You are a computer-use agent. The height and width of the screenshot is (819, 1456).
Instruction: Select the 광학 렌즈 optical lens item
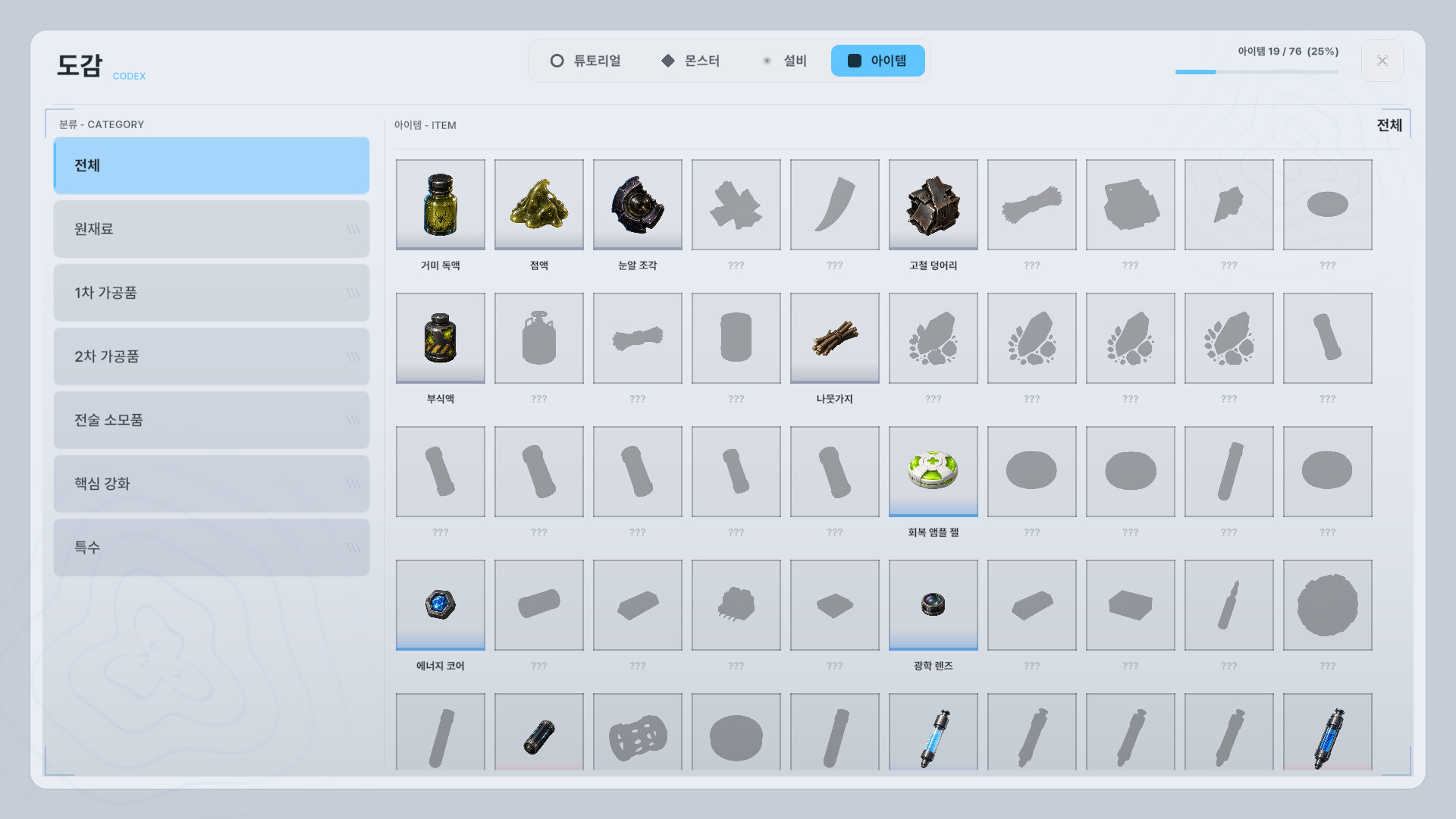(933, 605)
